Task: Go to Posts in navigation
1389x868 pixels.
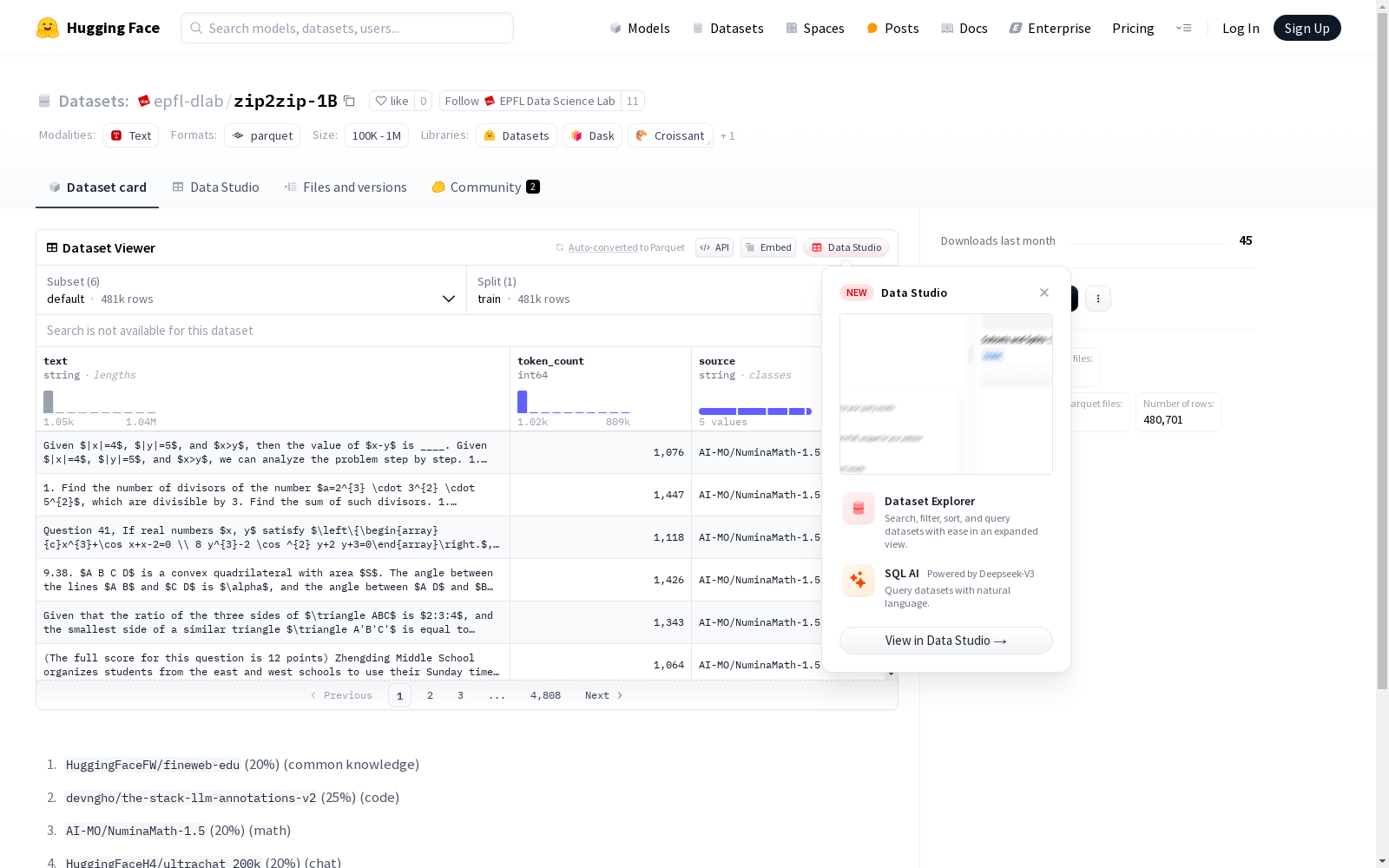Action: 892,28
